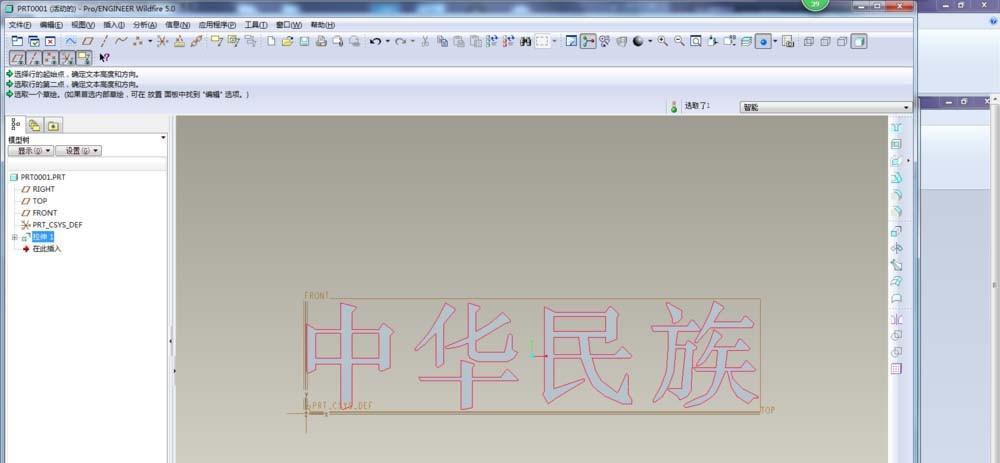Click the Zoom In magnifier
The height and width of the screenshot is (463, 1000).
663,41
